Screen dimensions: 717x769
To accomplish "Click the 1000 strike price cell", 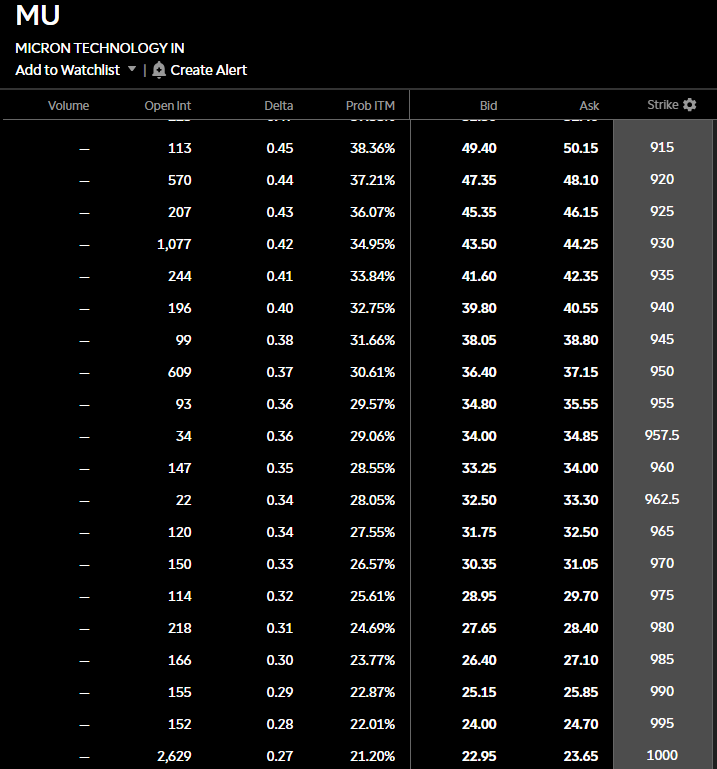I will pos(662,755).
